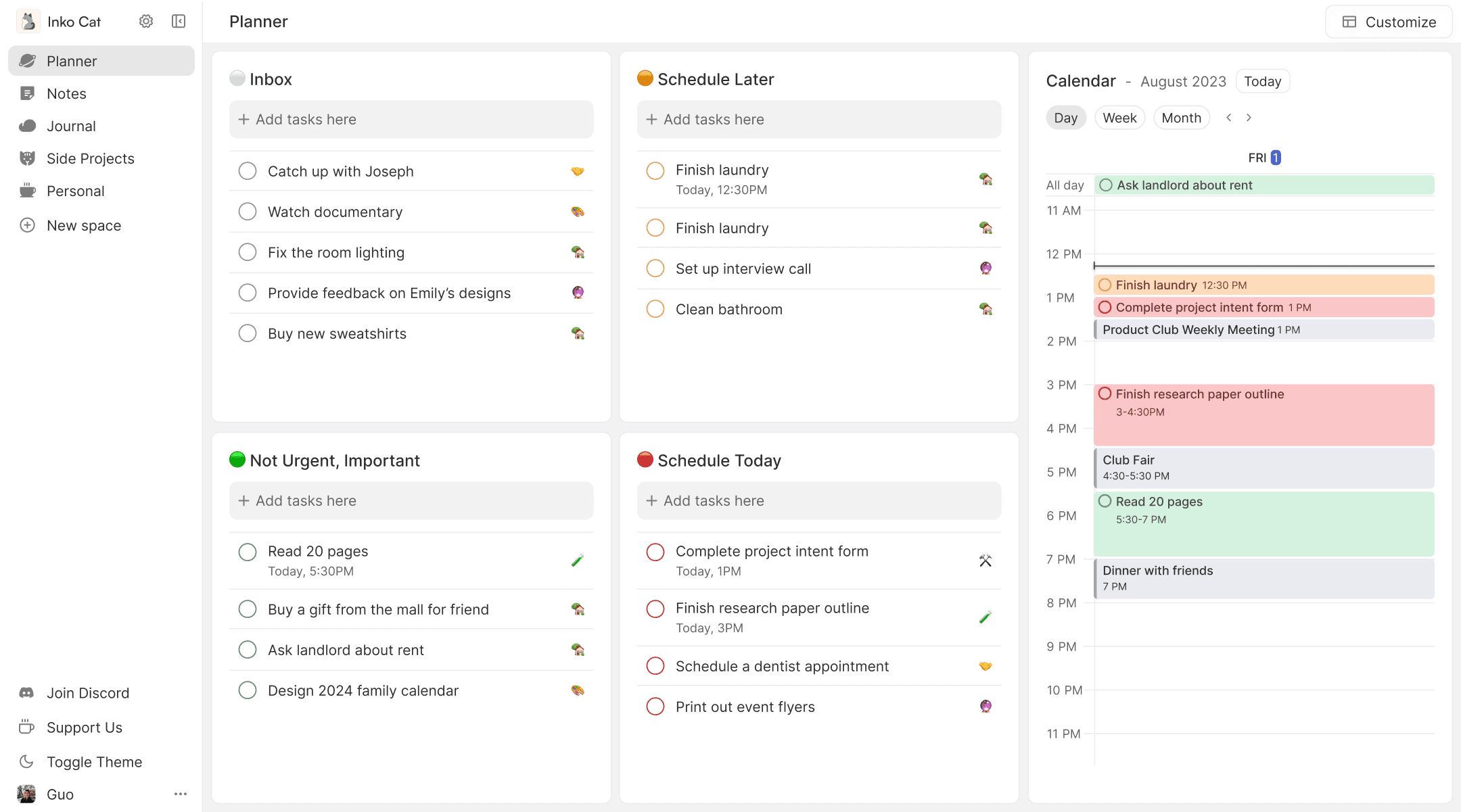
Task: Click the Join Discord icon
Action: 27,692
